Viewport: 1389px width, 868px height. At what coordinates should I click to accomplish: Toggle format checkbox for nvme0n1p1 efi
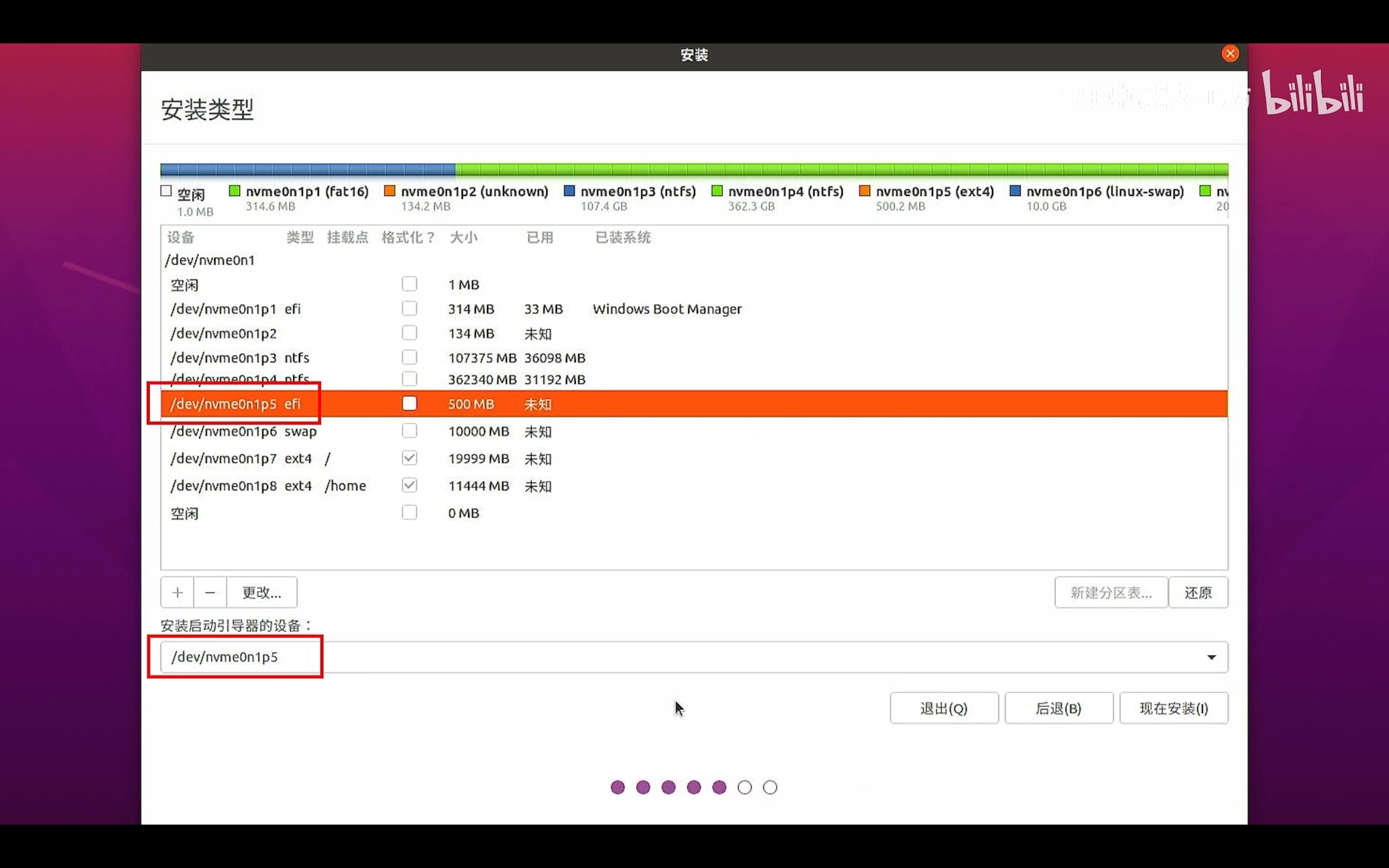coord(409,309)
